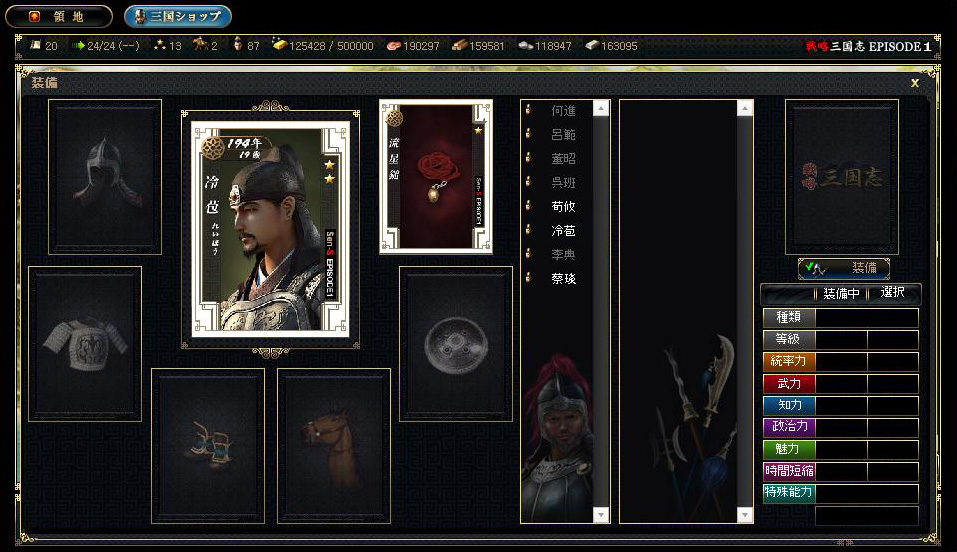The width and height of the screenshot is (957, 552).
Task: Click the gold resource icon in status bar
Action: coord(279,45)
